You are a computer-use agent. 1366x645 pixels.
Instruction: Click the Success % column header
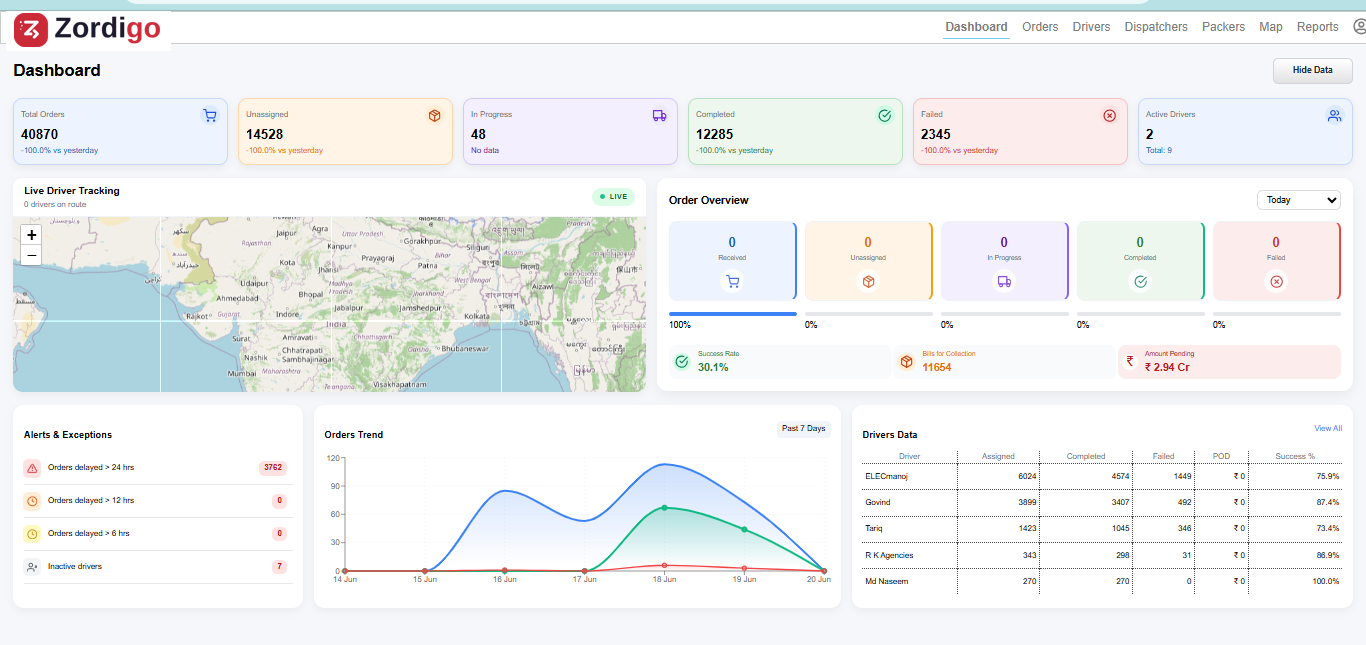[1295, 456]
